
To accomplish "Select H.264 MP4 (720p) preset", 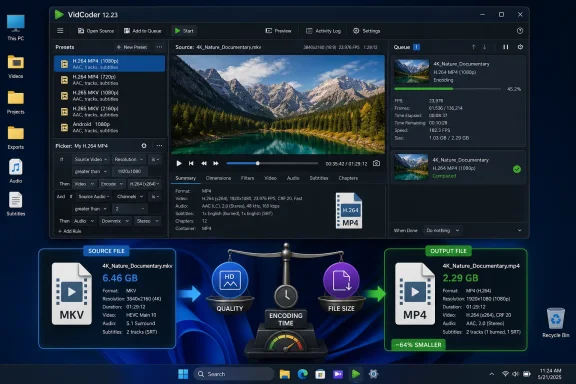I will pyautogui.click(x=109, y=80).
